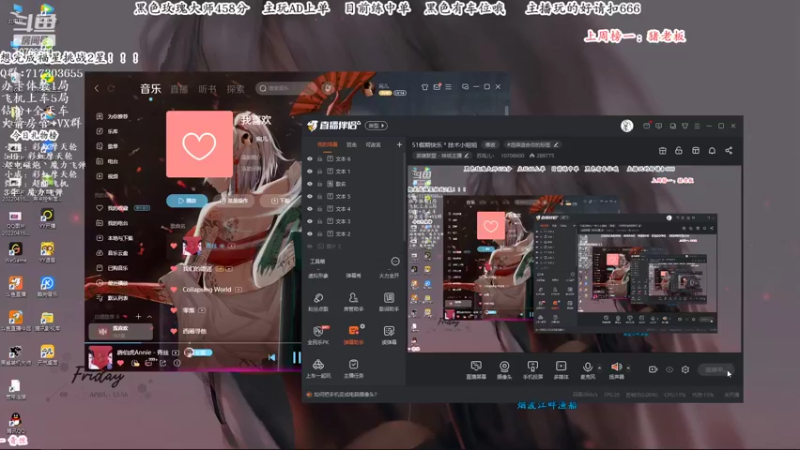Collapse the 工具箱 toolbox circle button
The image size is (800, 450).
(395, 261)
